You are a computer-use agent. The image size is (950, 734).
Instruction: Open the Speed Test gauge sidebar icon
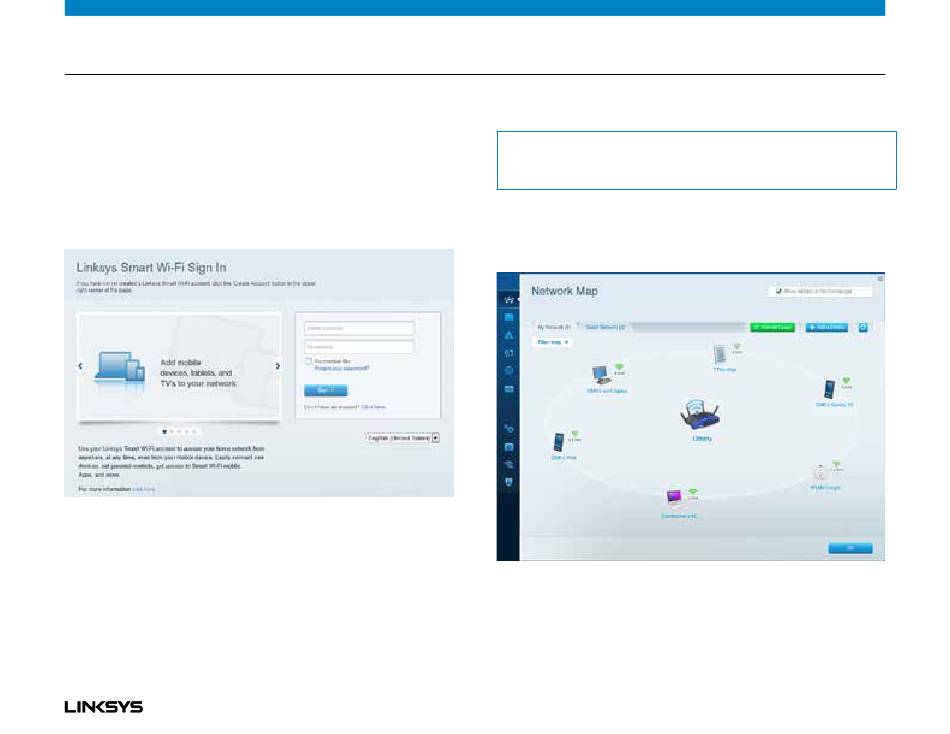coord(509,370)
